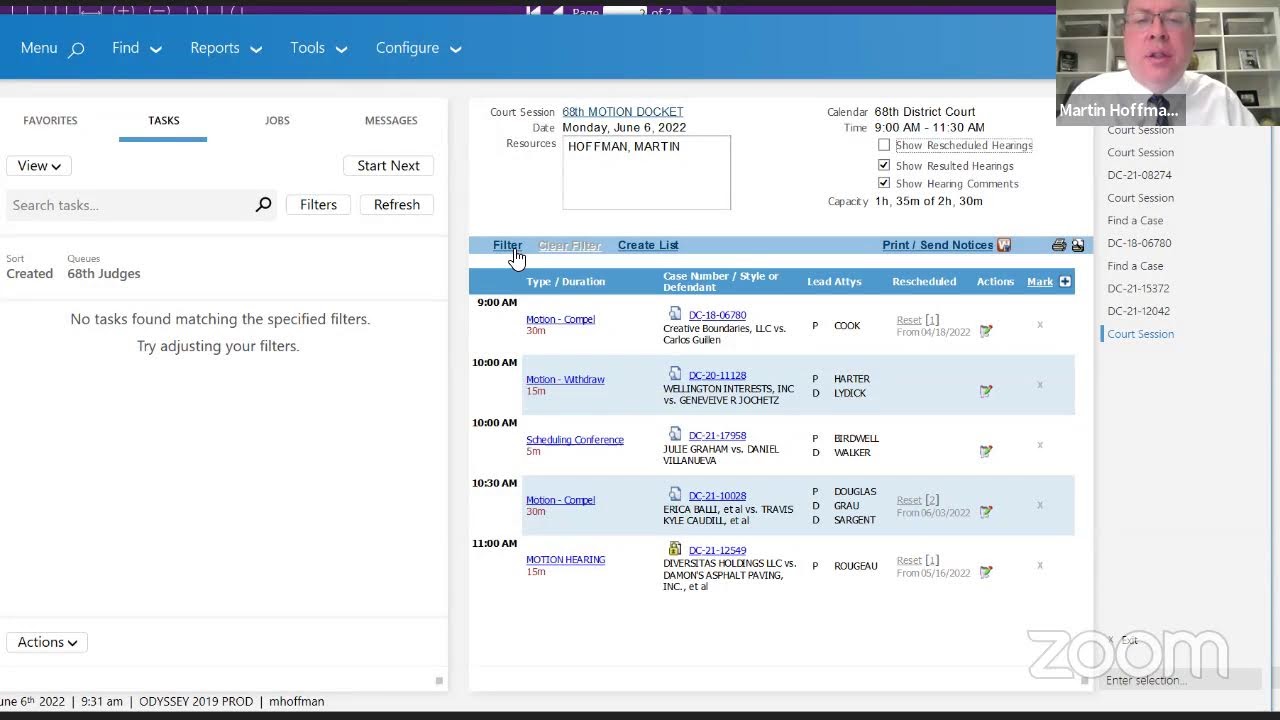Viewport: 1280px width, 720px height.
Task: Open case number DC-21-10028 link
Action: (x=717, y=495)
